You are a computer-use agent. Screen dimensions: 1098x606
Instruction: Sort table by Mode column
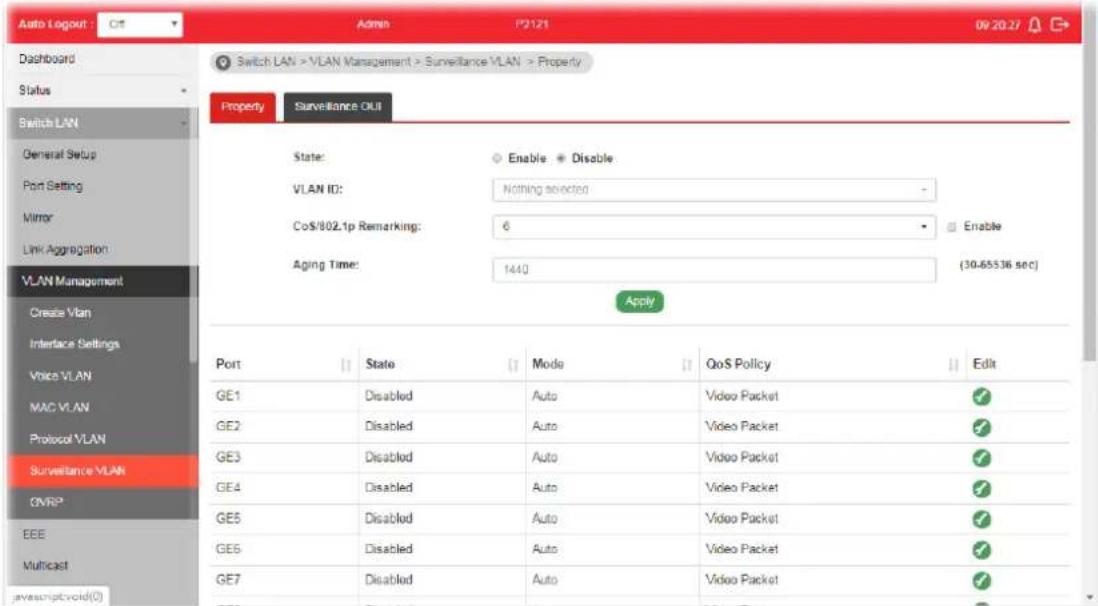(x=686, y=365)
